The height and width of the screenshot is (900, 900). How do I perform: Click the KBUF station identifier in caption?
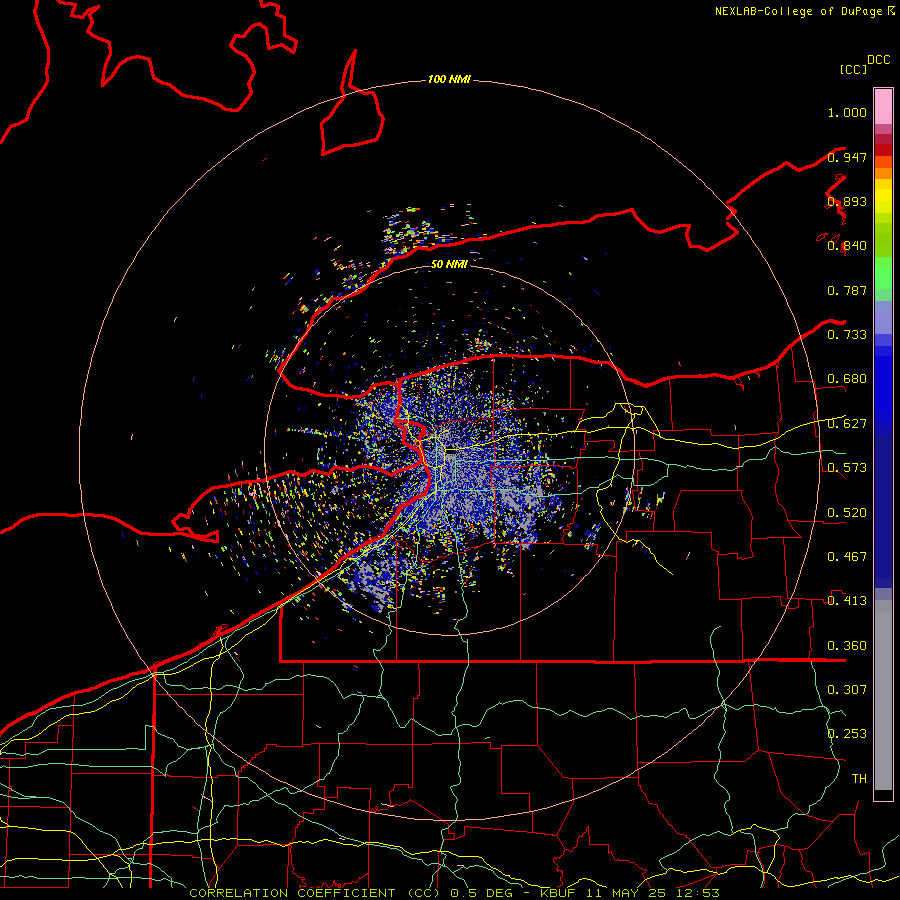pos(557,893)
